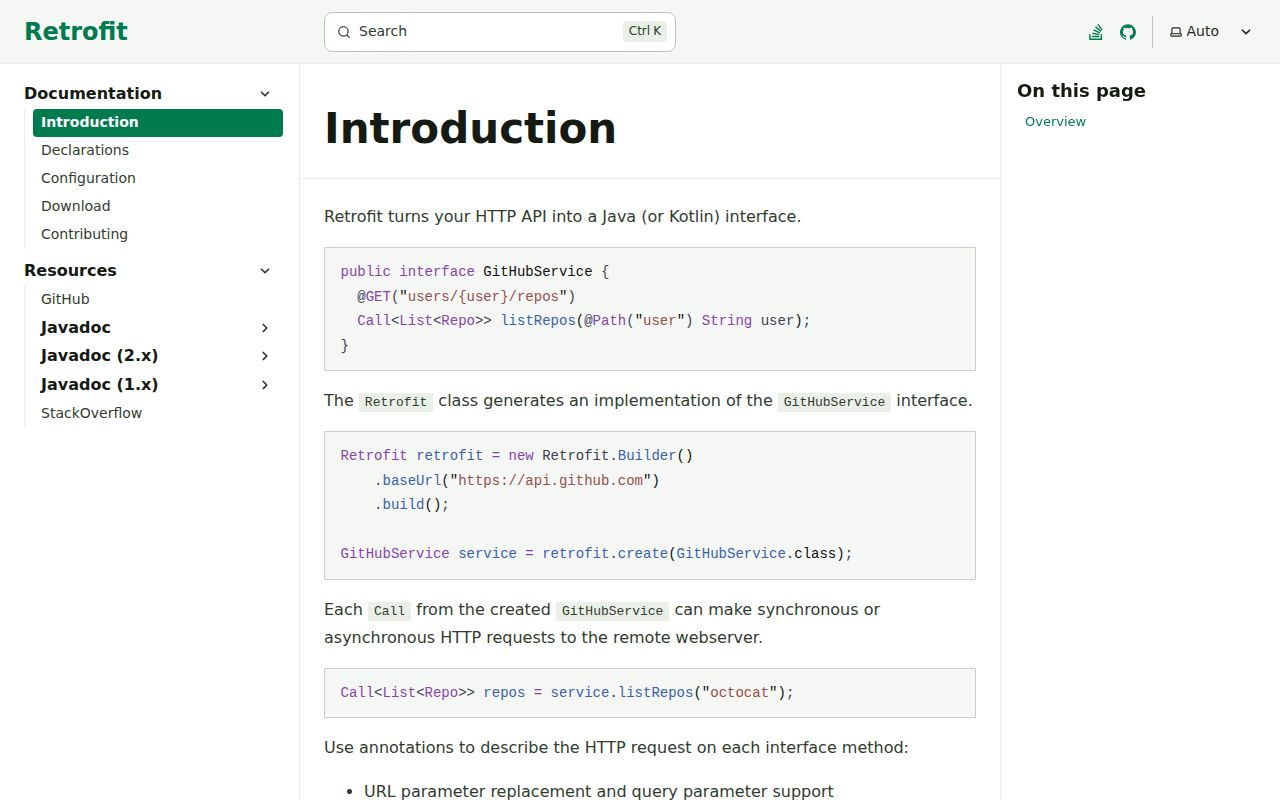The height and width of the screenshot is (800, 1280).
Task: Click the Javadoc (2.x) label
Action: (x=100, y=356)
